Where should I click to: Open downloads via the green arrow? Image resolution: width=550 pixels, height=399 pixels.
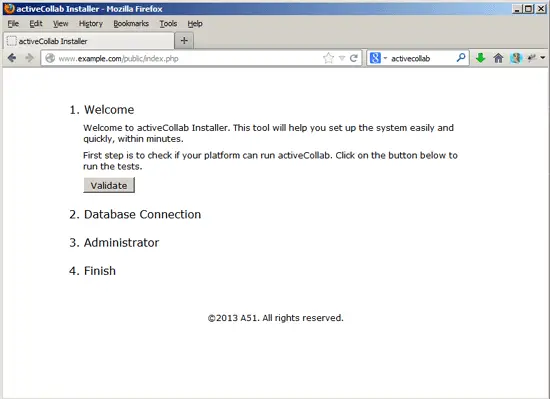pyautogui.click(x=481, y=58)
